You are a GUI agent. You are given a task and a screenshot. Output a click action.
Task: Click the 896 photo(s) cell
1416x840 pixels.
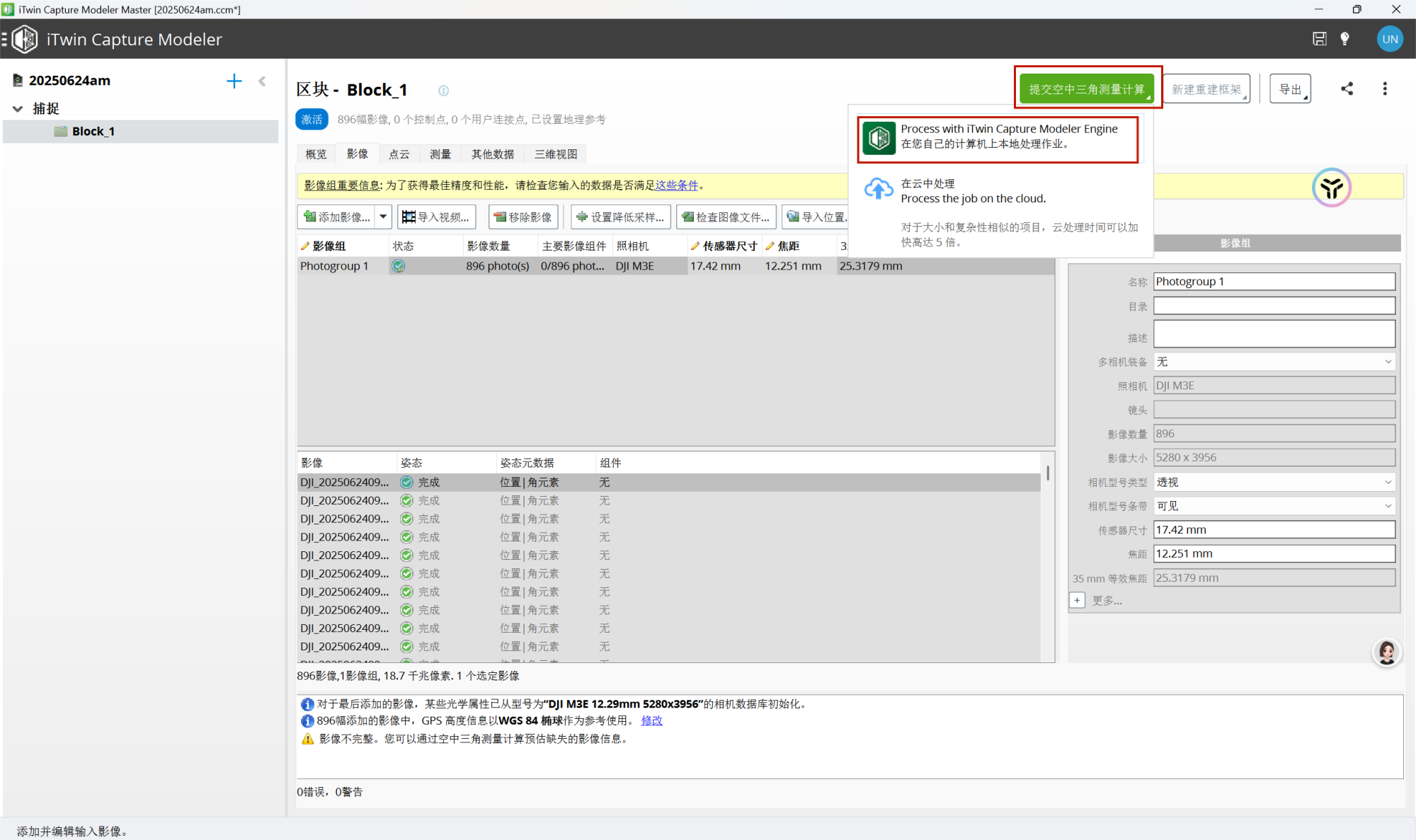click(498, 266)
